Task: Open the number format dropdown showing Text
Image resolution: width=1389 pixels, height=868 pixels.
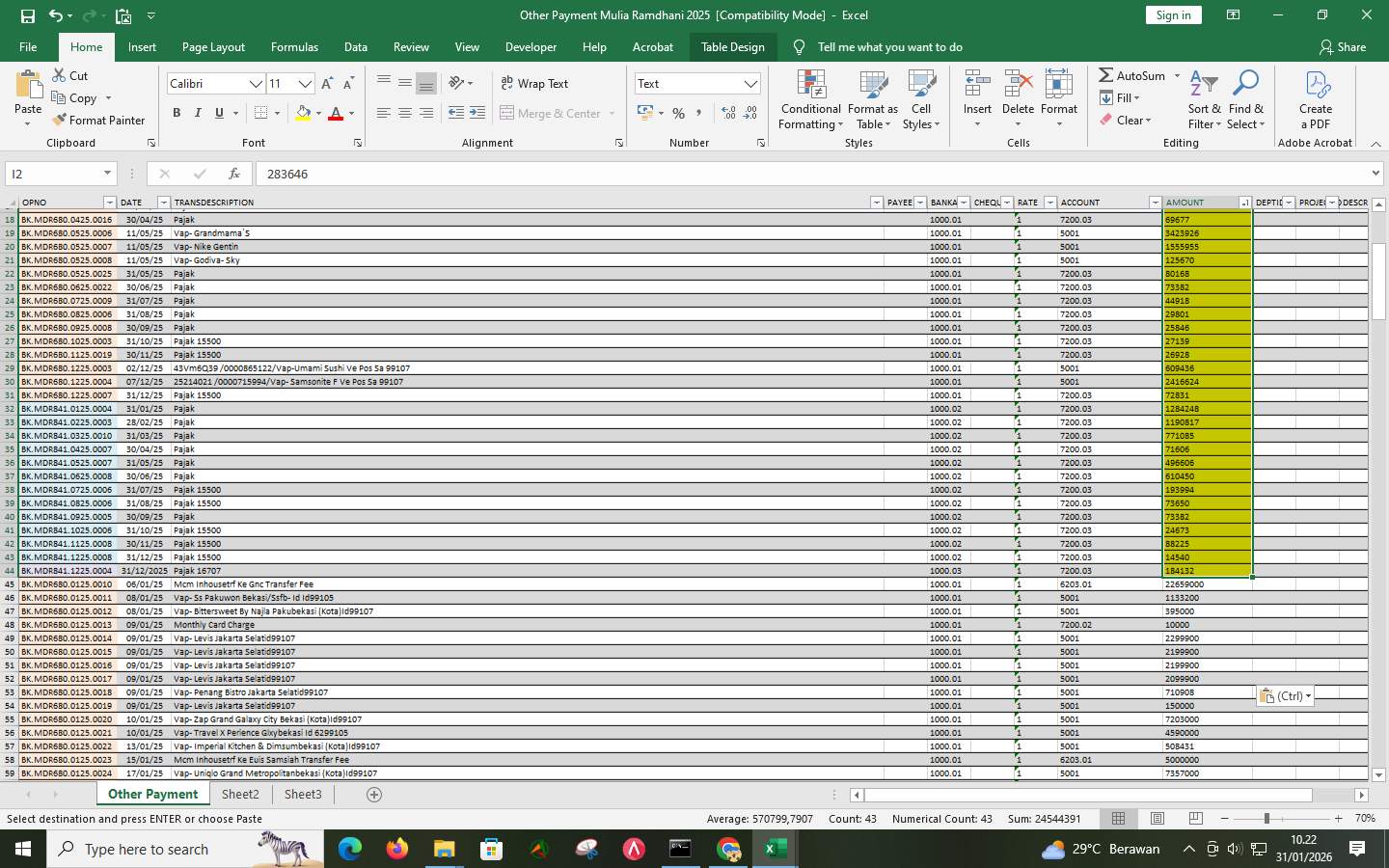Action: click(x=696, y=84)
